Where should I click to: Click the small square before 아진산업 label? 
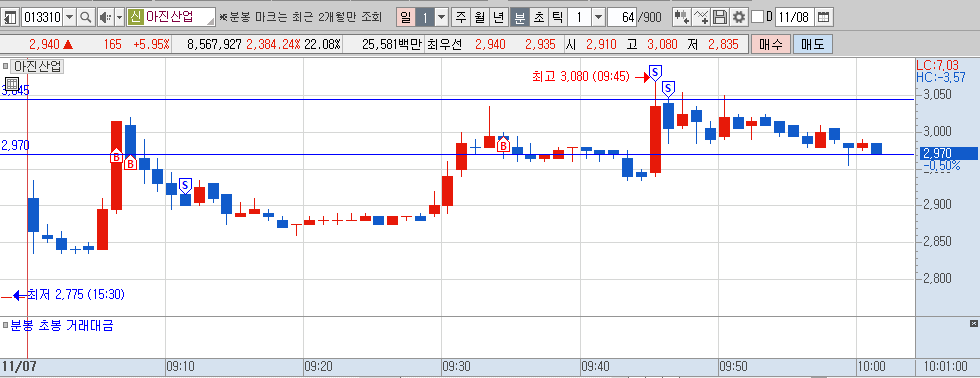5,66
